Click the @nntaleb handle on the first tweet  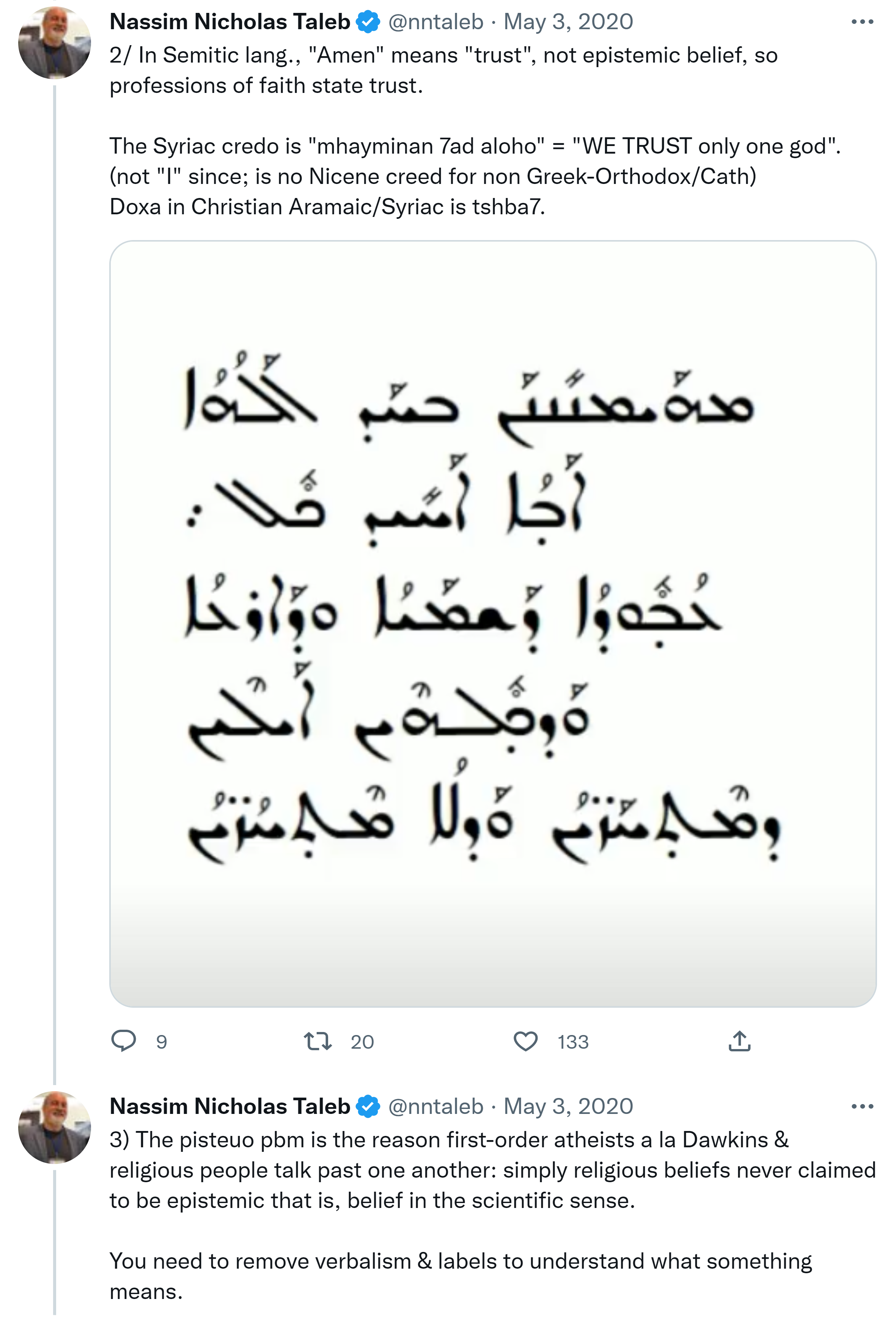(x=435, y=22)
